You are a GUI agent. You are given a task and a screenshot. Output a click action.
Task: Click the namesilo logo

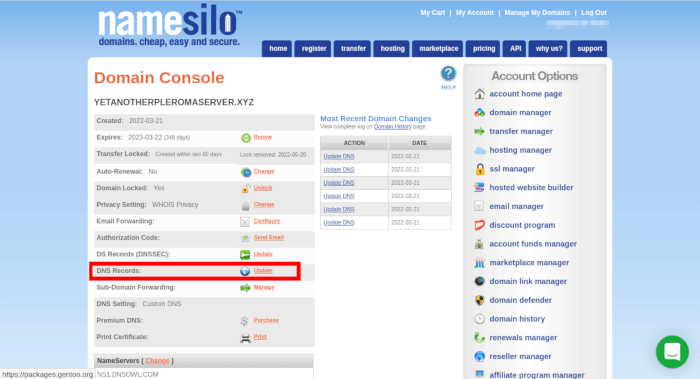click(x=170, y=25)
